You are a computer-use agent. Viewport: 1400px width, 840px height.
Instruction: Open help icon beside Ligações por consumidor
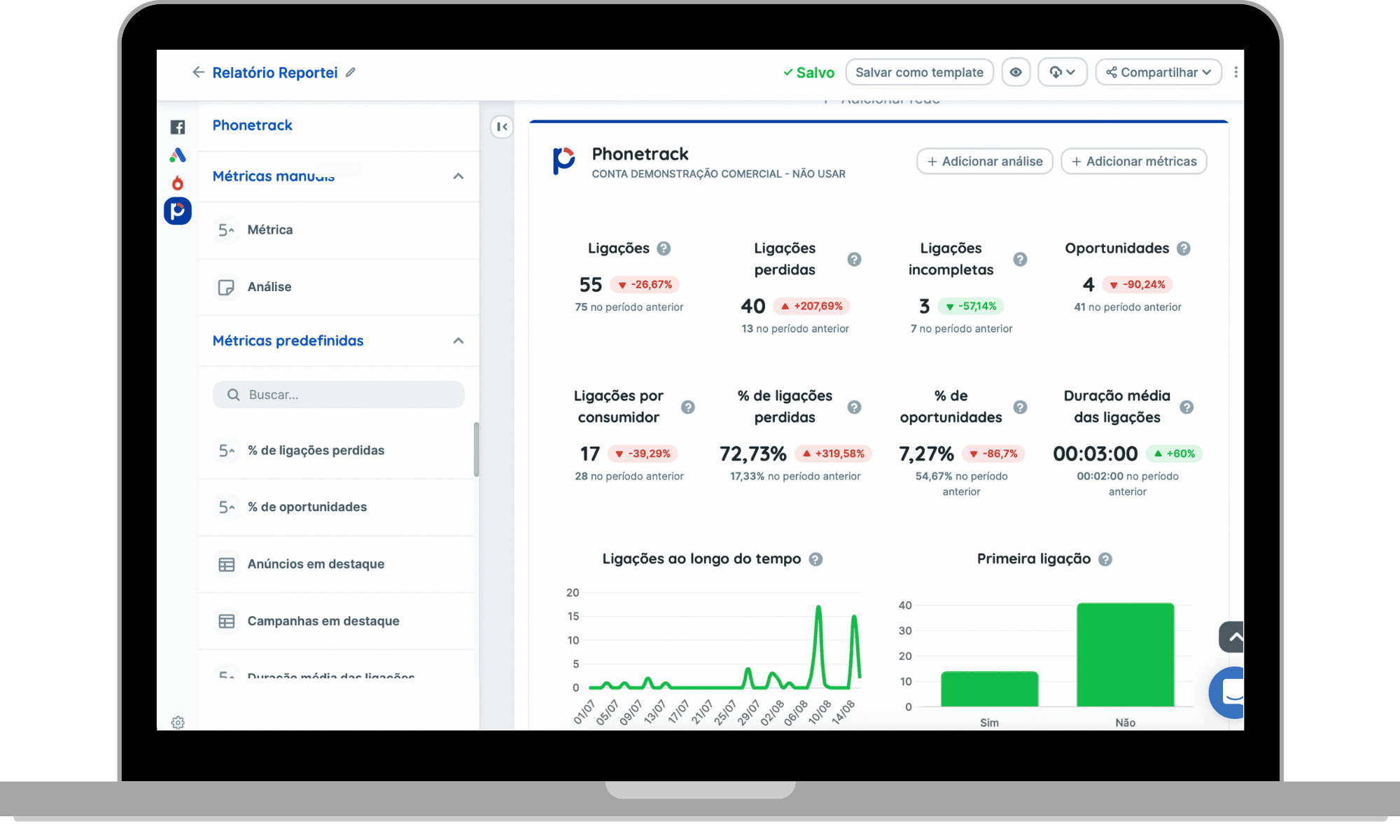click(688, 407)
